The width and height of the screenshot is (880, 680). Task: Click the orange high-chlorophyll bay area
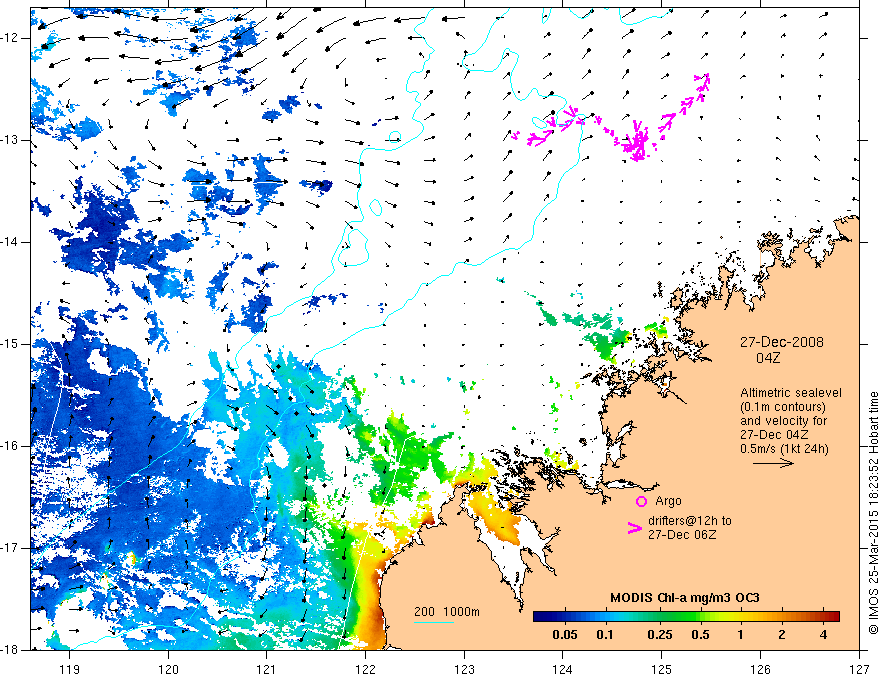(499, 516)
